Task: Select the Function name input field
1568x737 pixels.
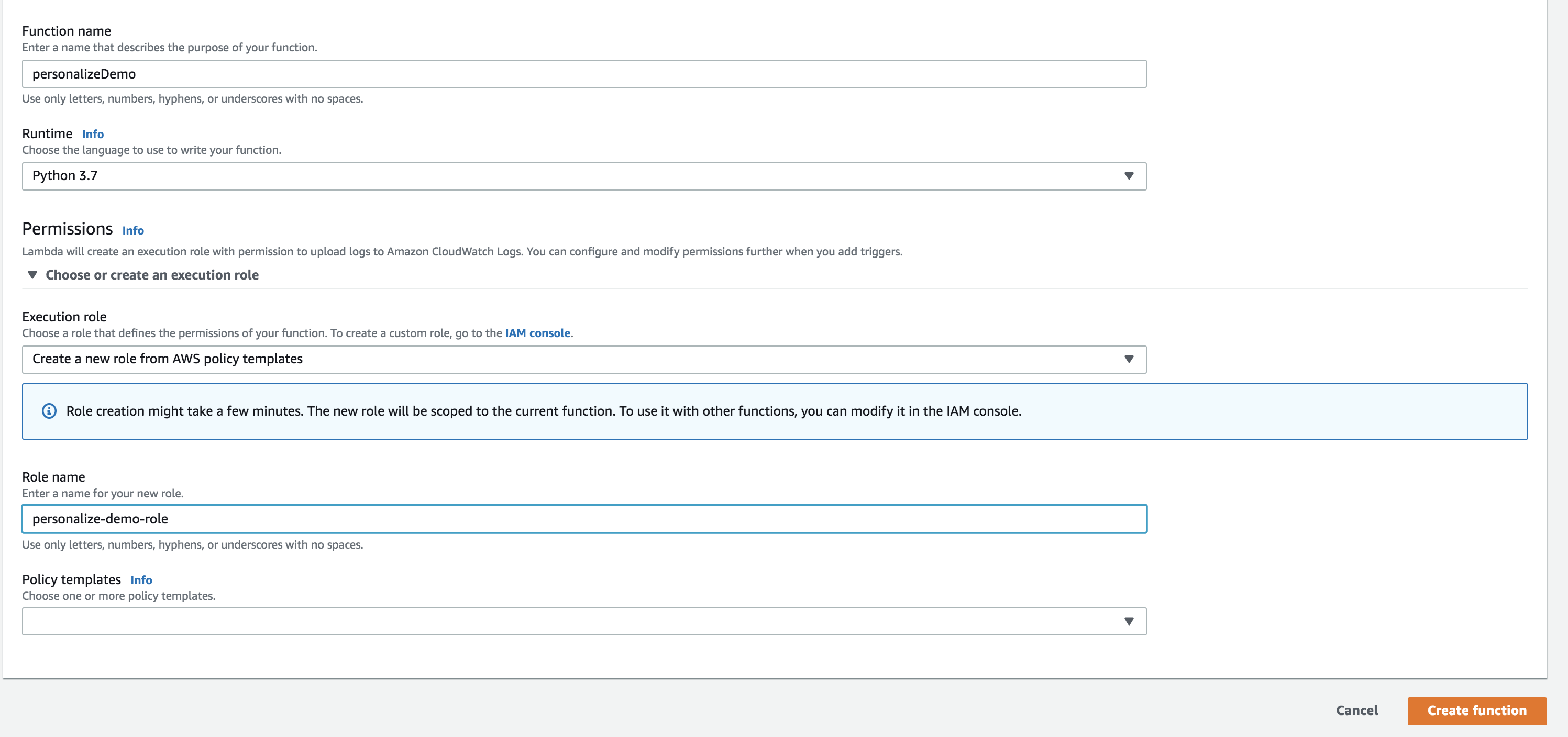Action: coord(584,73)
